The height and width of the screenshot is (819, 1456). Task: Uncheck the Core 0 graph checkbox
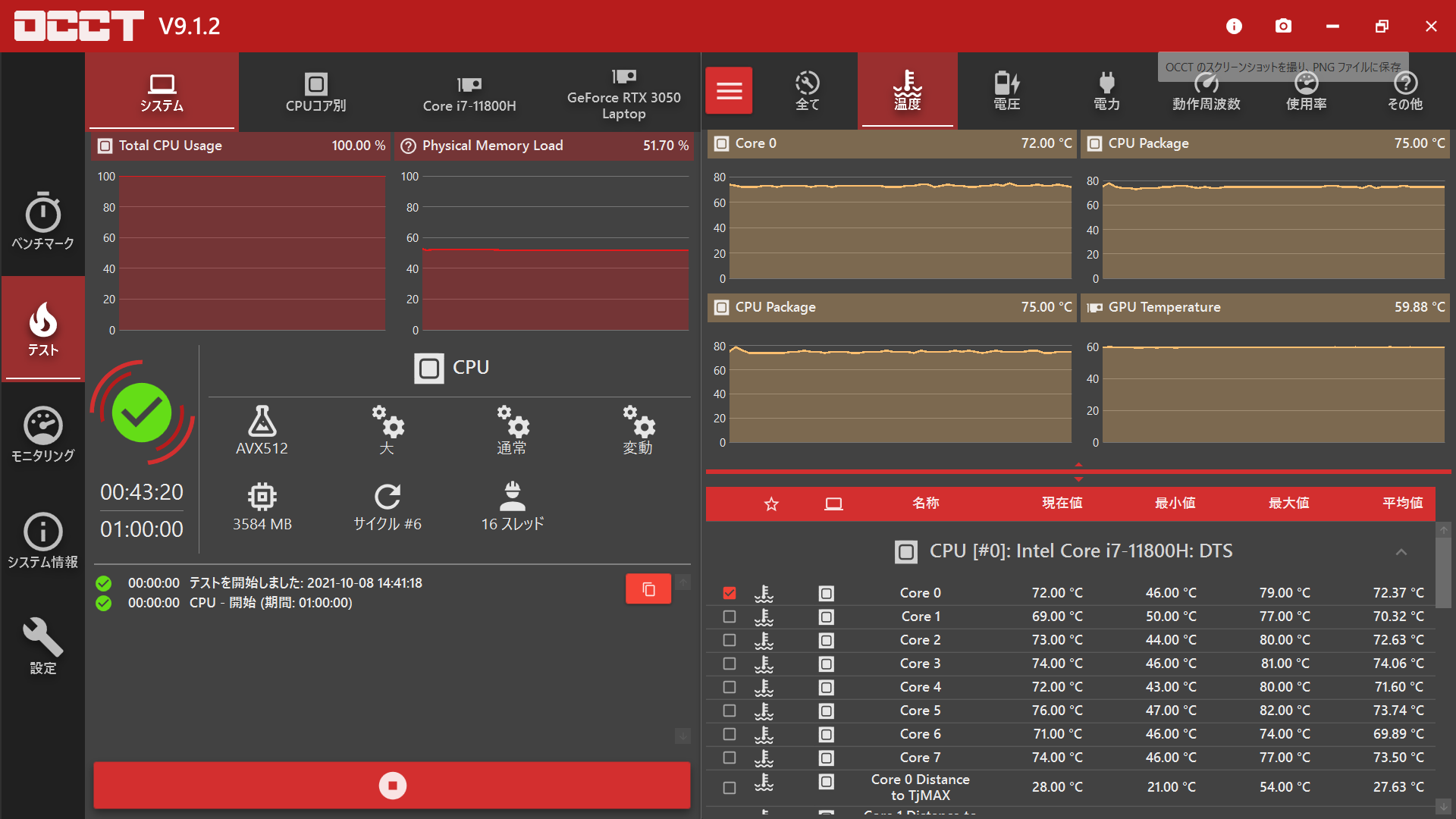pos(730,593)
